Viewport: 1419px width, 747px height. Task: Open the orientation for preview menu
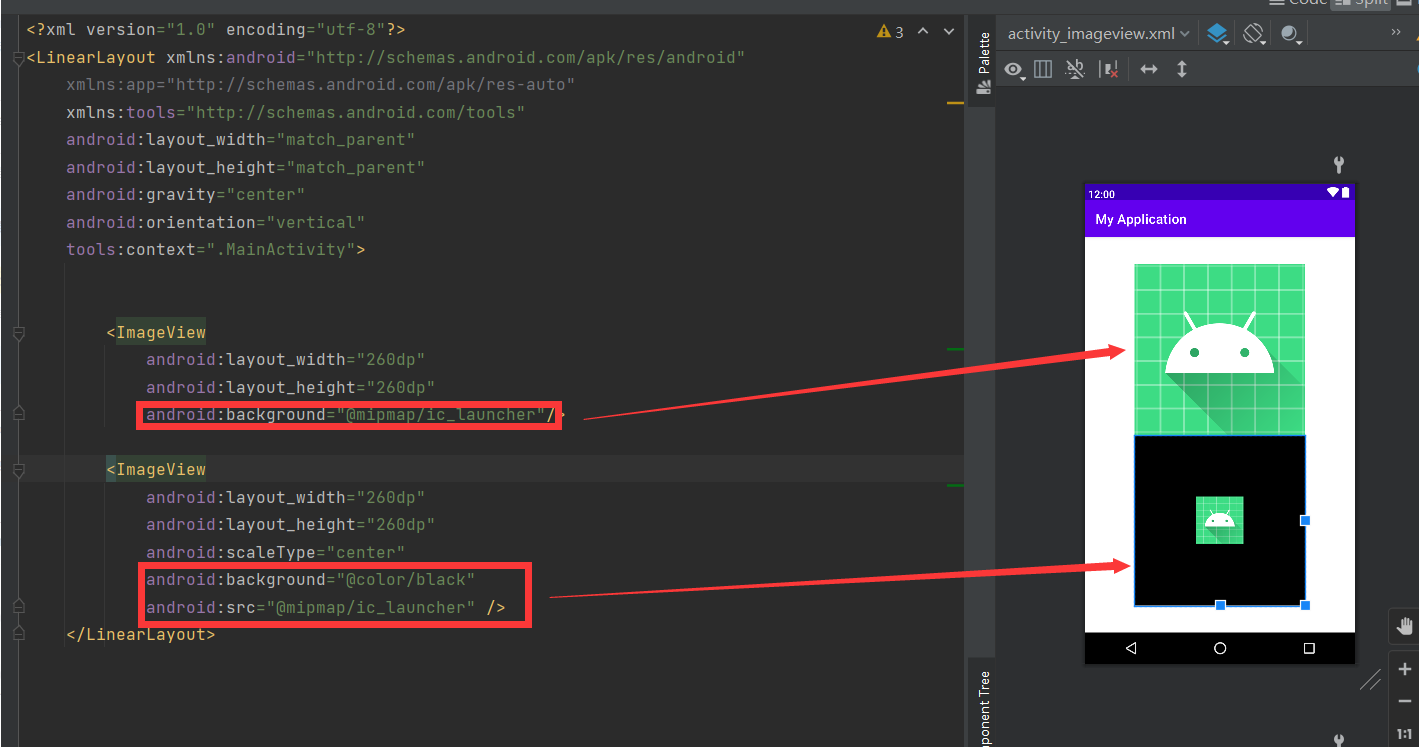coord(1254,34)
